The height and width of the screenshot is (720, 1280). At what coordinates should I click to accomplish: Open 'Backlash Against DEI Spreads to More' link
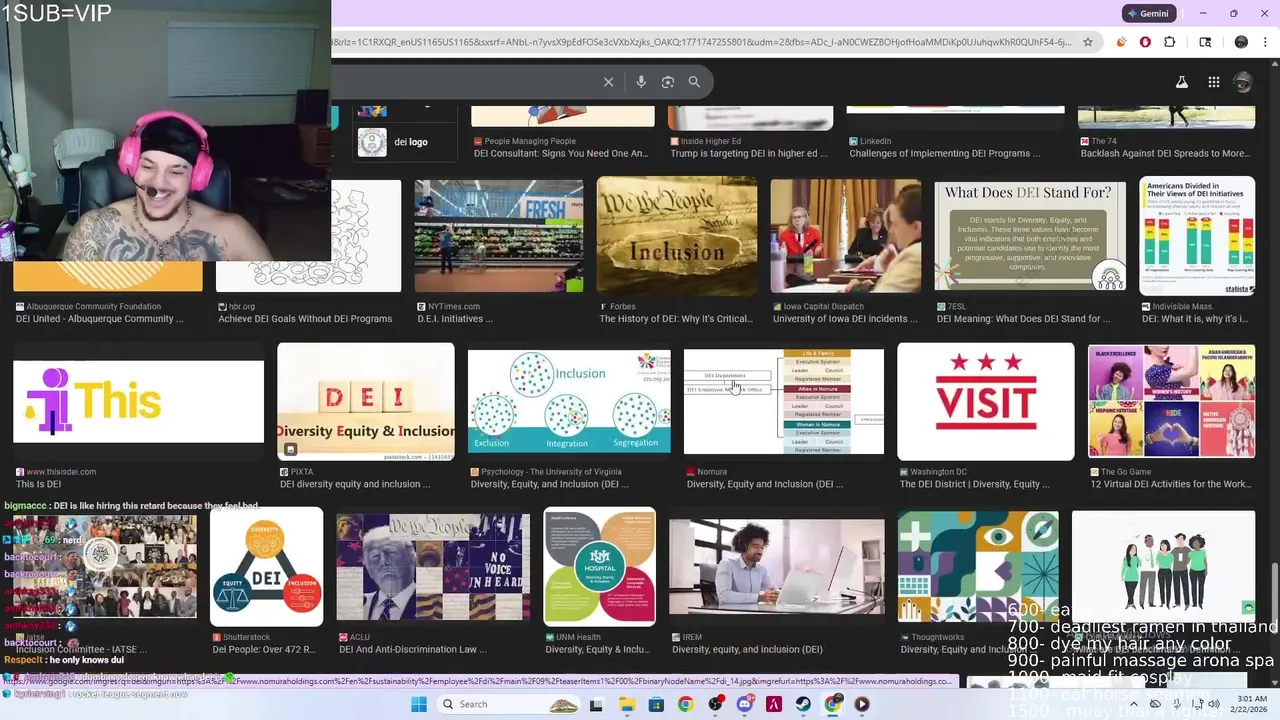click(x=1165, y=154)
